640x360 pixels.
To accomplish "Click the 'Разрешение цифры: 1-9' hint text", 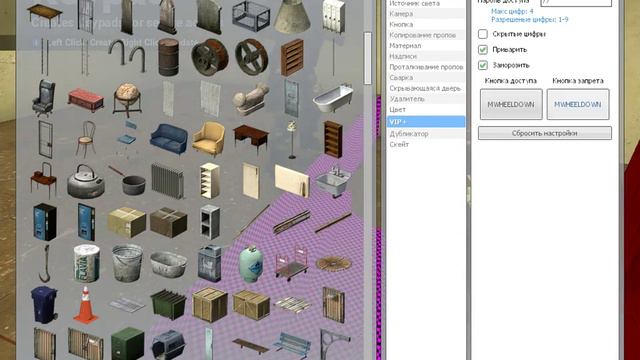I will point(529,20).
